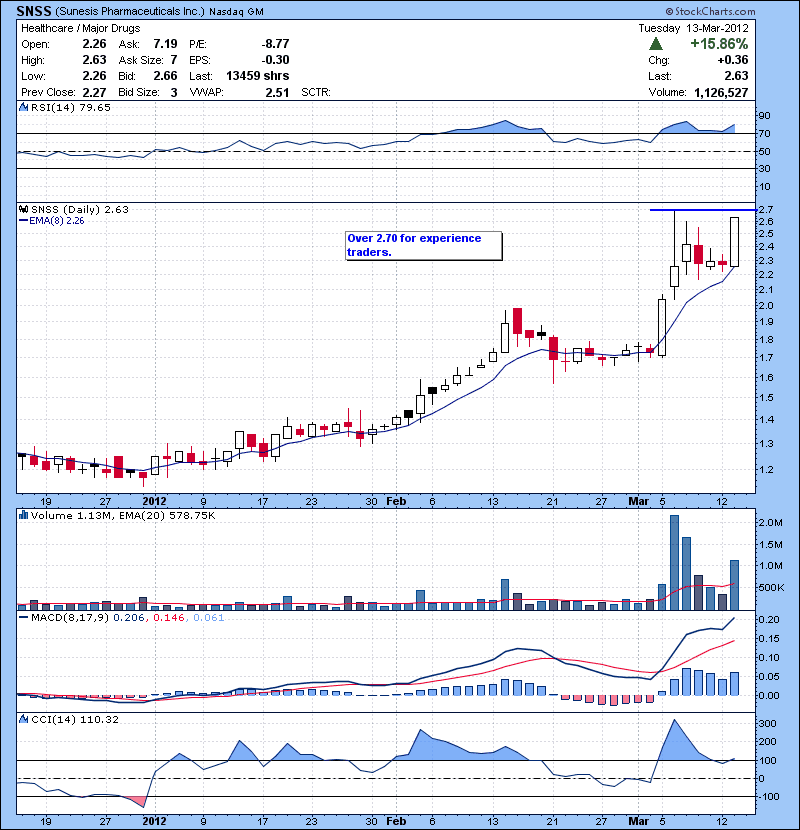Click the EPS value -0.30
The image size is (800, 830).
pos(275,60)
